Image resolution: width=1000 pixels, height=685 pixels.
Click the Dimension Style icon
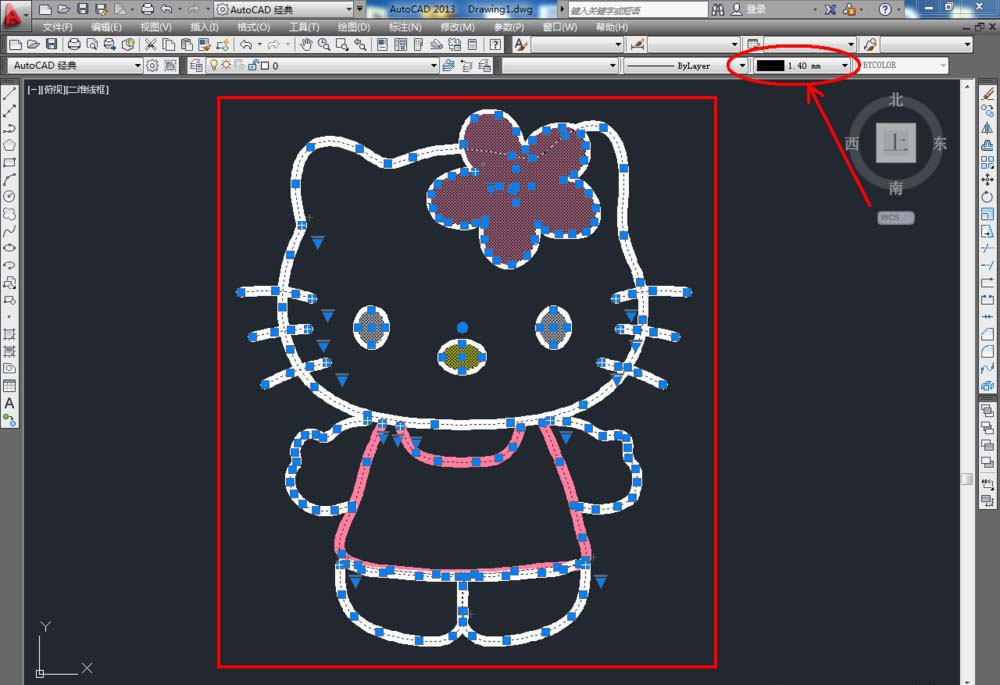[x=636, y=45]
